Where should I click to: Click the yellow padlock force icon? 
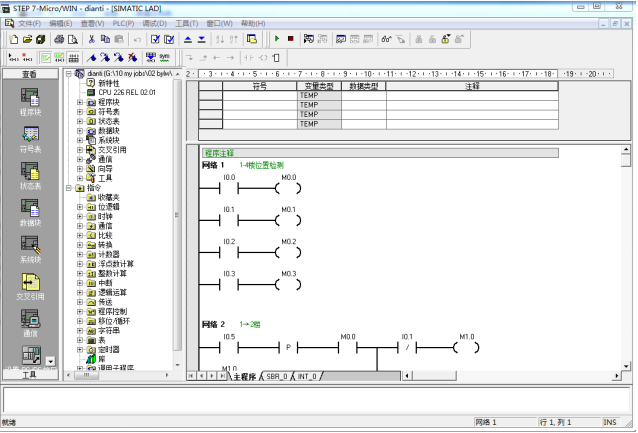point(446,39)
